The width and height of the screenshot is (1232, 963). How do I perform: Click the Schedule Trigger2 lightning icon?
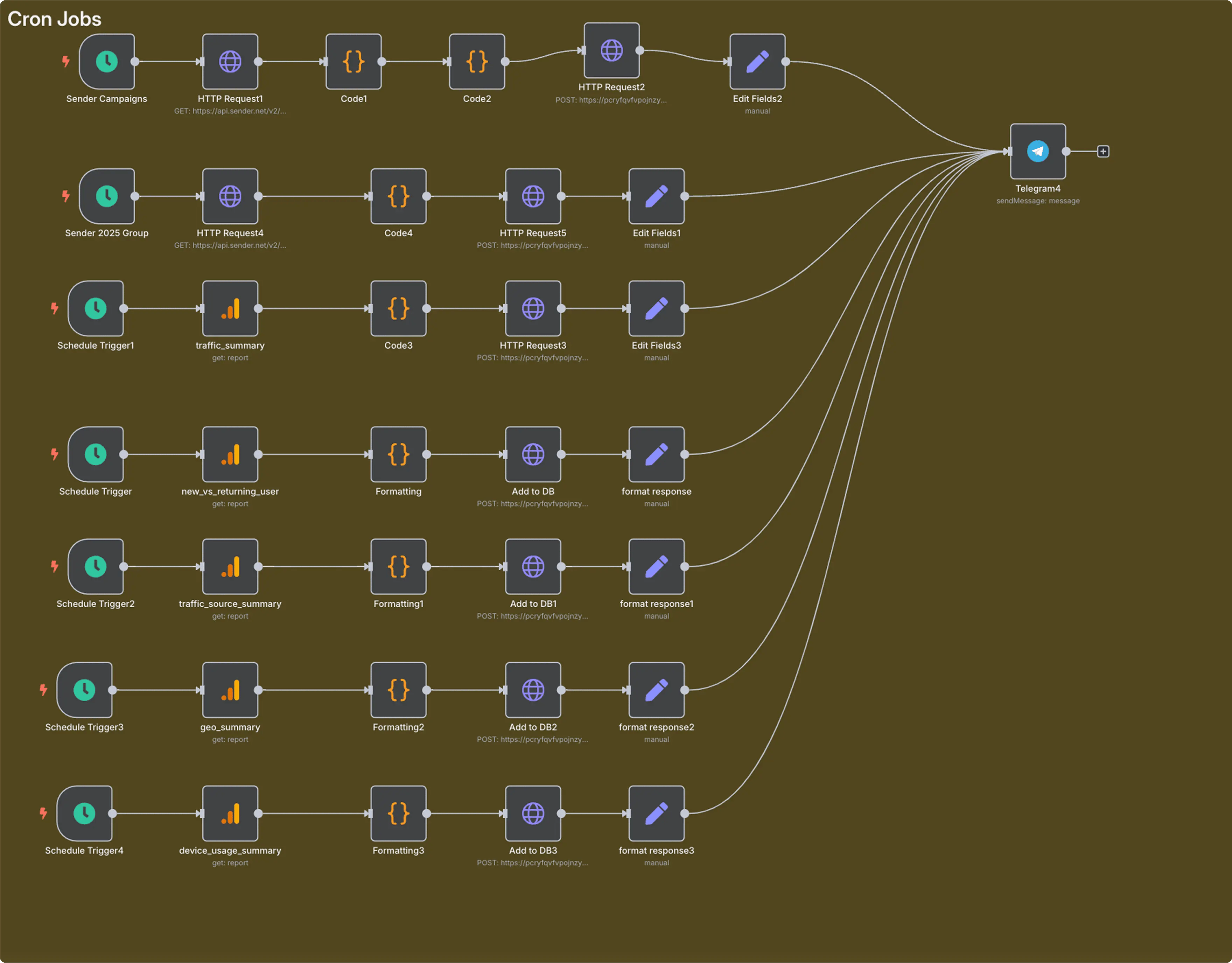(55, 566)
